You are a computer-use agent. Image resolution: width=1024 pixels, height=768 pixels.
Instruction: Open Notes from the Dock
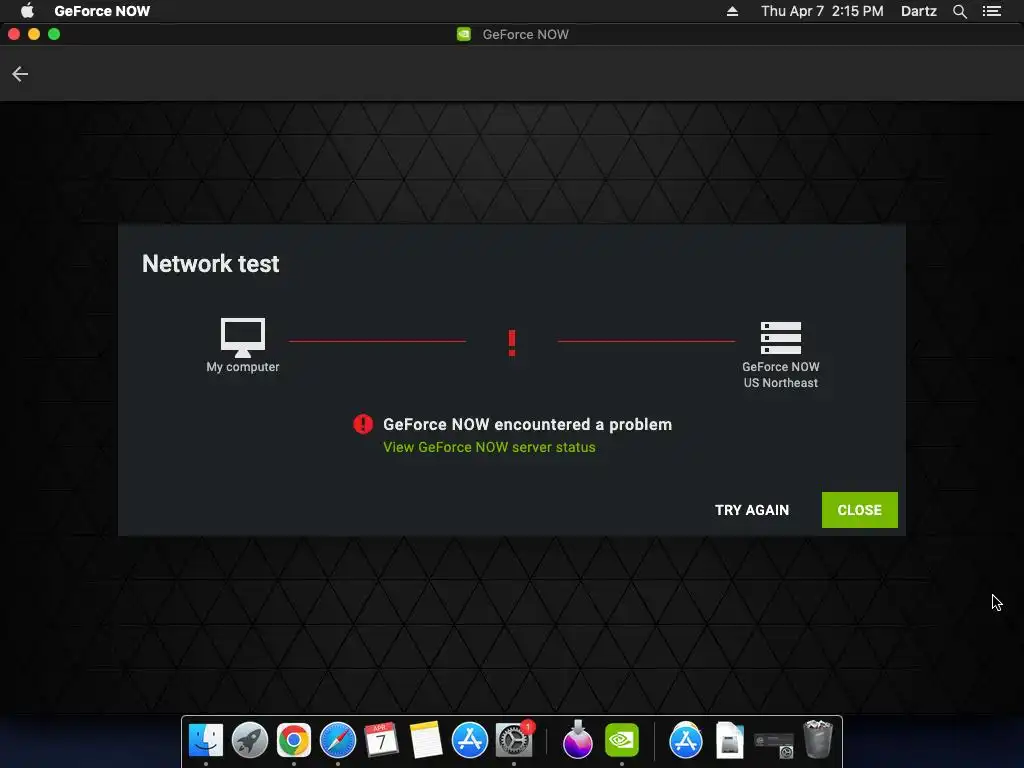[426, 741]
